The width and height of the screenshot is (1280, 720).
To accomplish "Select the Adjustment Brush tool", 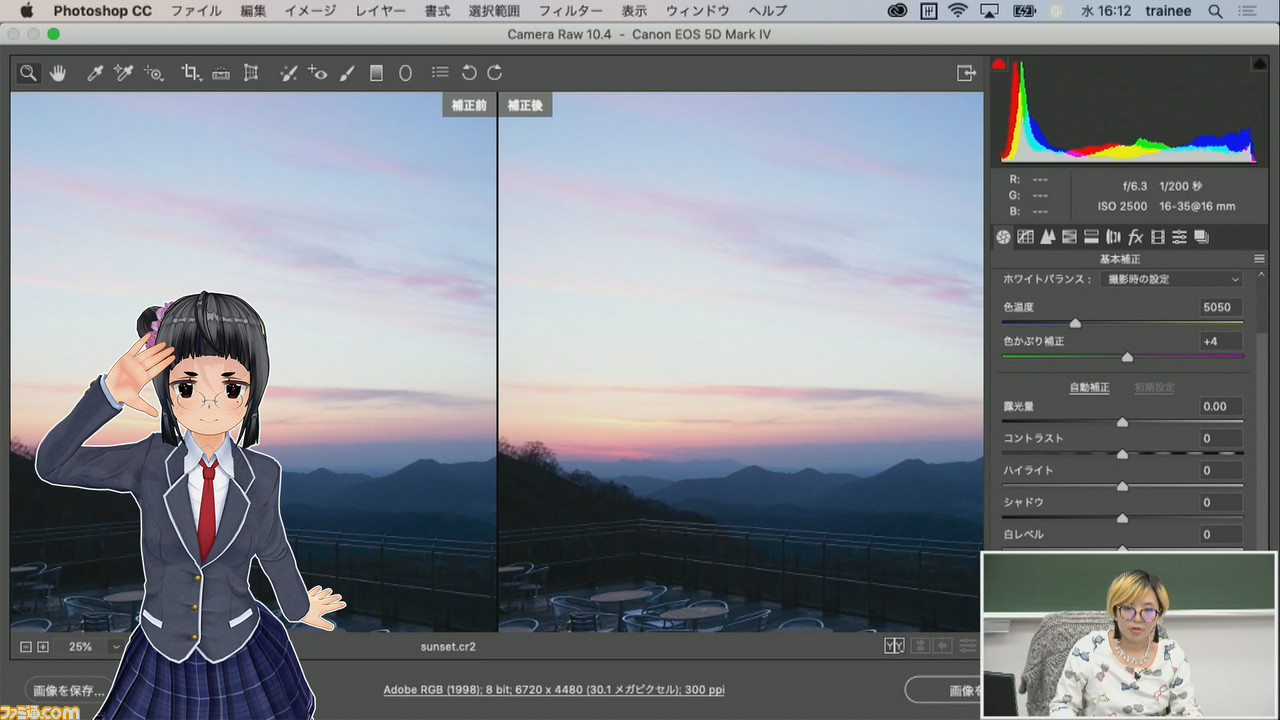I will 347,73.
